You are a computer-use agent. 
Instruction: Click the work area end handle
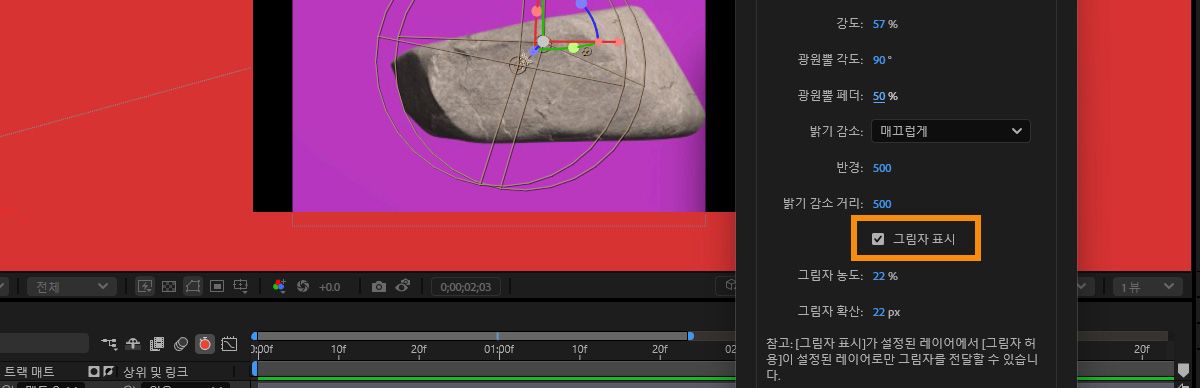coord(691,336)
